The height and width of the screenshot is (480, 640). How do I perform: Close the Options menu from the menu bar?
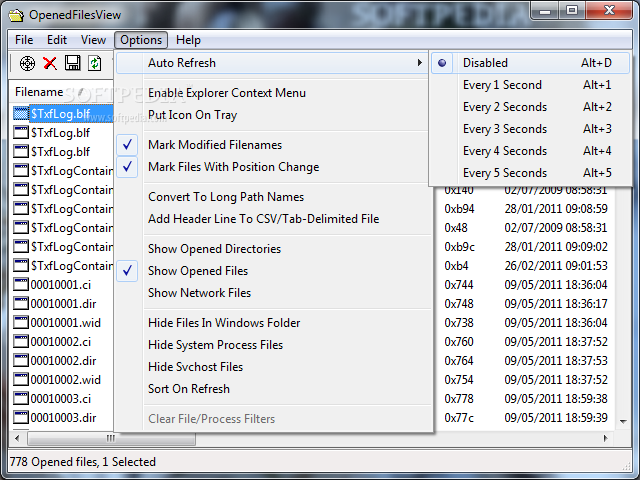141,40
